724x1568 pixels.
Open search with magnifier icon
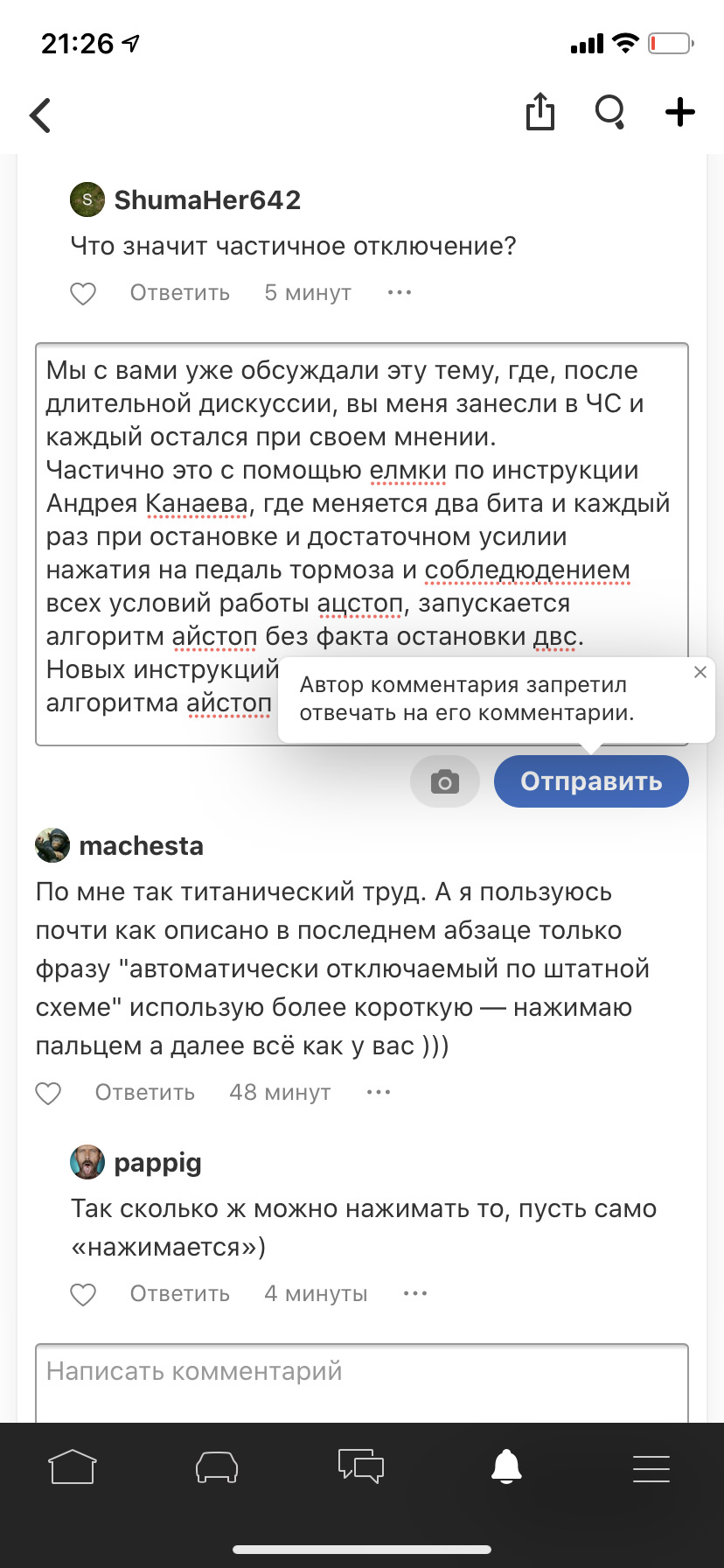[609, 113]
